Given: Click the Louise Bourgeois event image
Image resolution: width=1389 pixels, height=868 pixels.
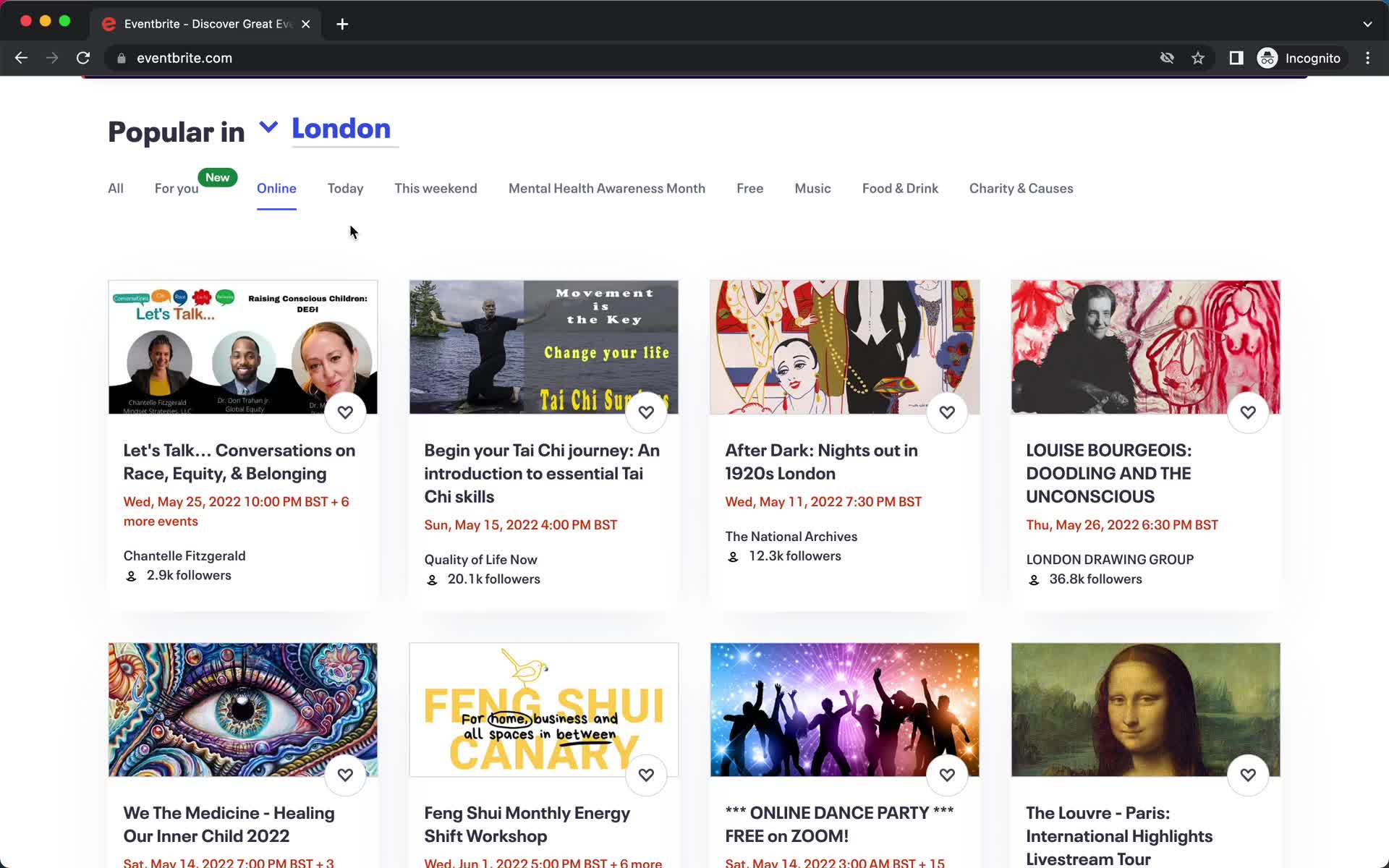Looking at the screenshot, I should click(1146, 347).
